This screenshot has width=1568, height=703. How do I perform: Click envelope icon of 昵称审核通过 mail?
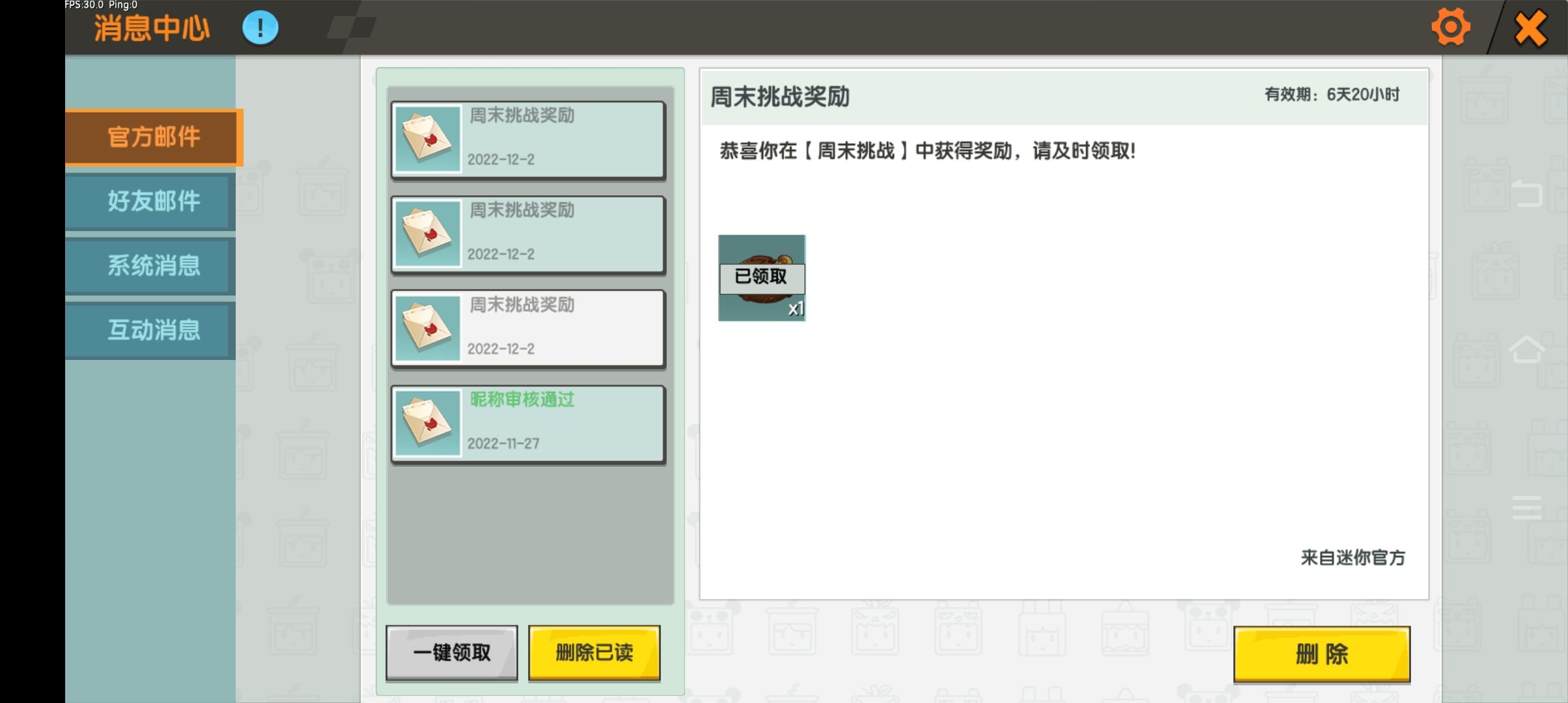(427, 422)
